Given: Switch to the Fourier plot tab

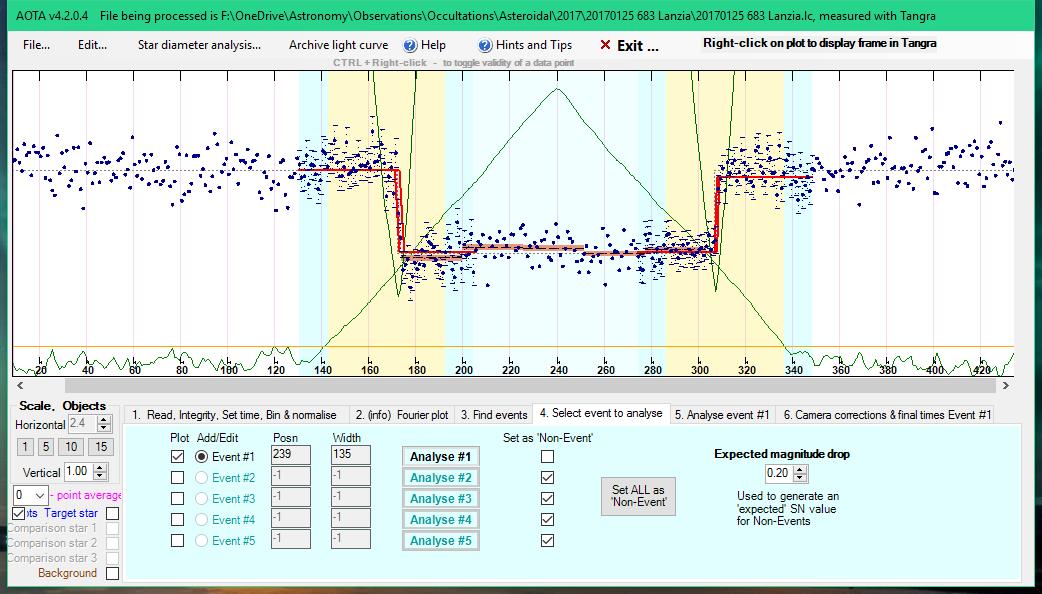Looking at the screenshot, I should click(x=401, y=415).
